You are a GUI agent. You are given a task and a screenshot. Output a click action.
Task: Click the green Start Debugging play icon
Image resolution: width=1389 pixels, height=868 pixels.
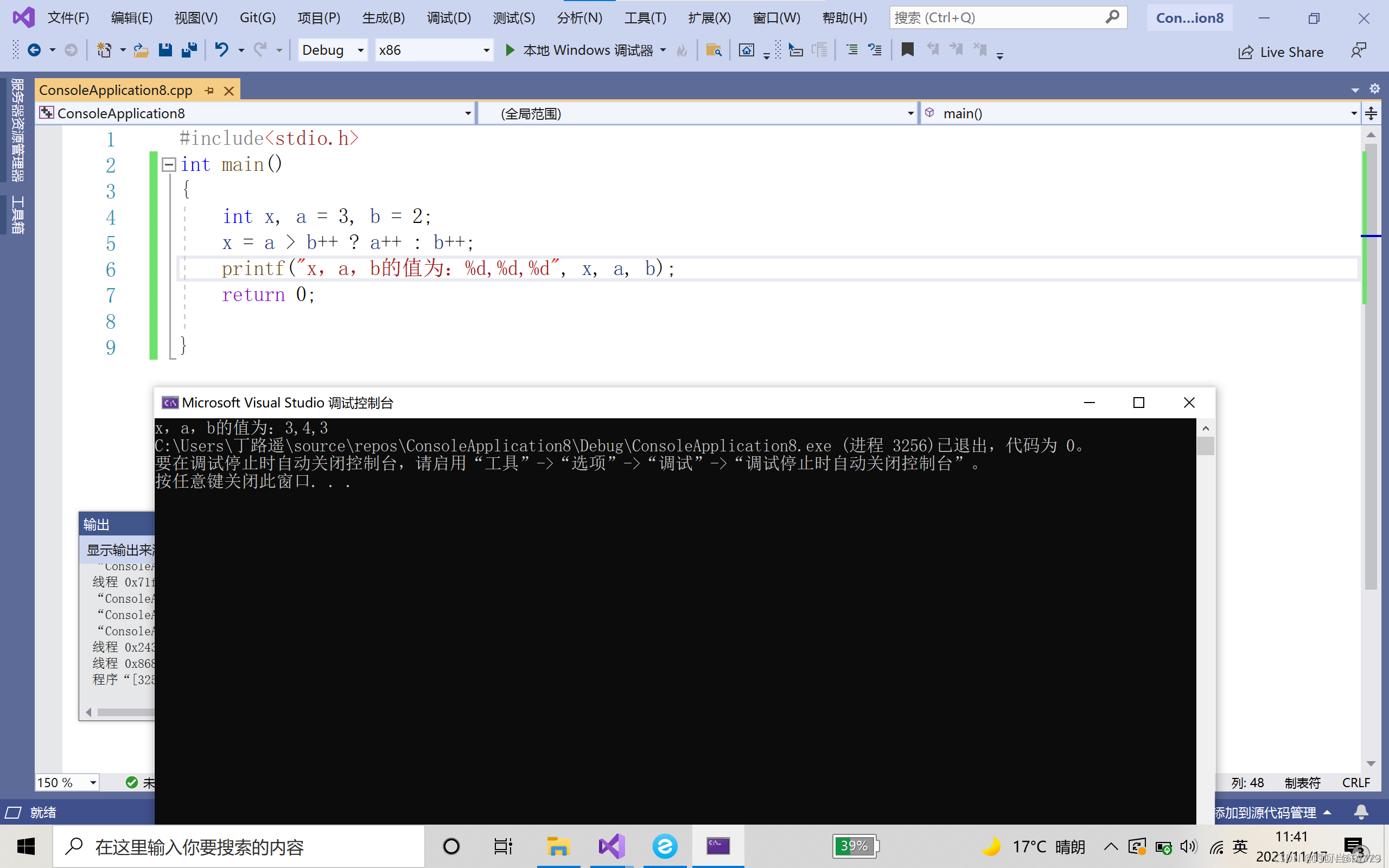509,50
